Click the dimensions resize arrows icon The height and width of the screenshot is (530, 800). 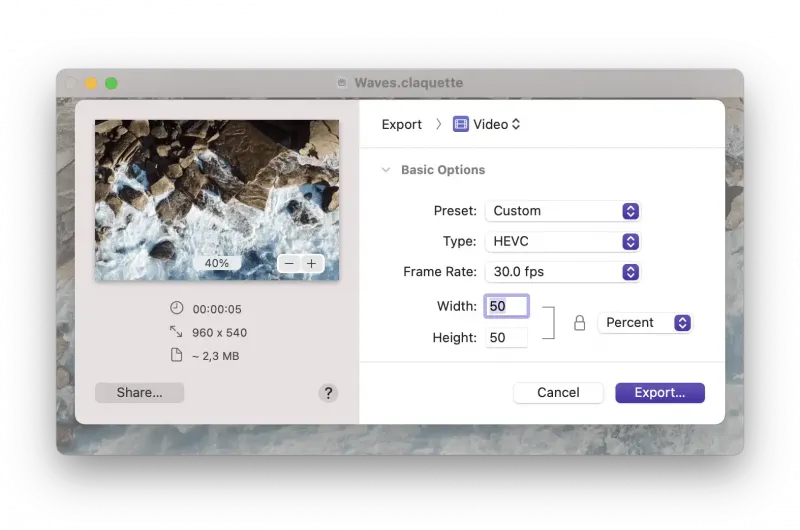[x=176, y=332]
